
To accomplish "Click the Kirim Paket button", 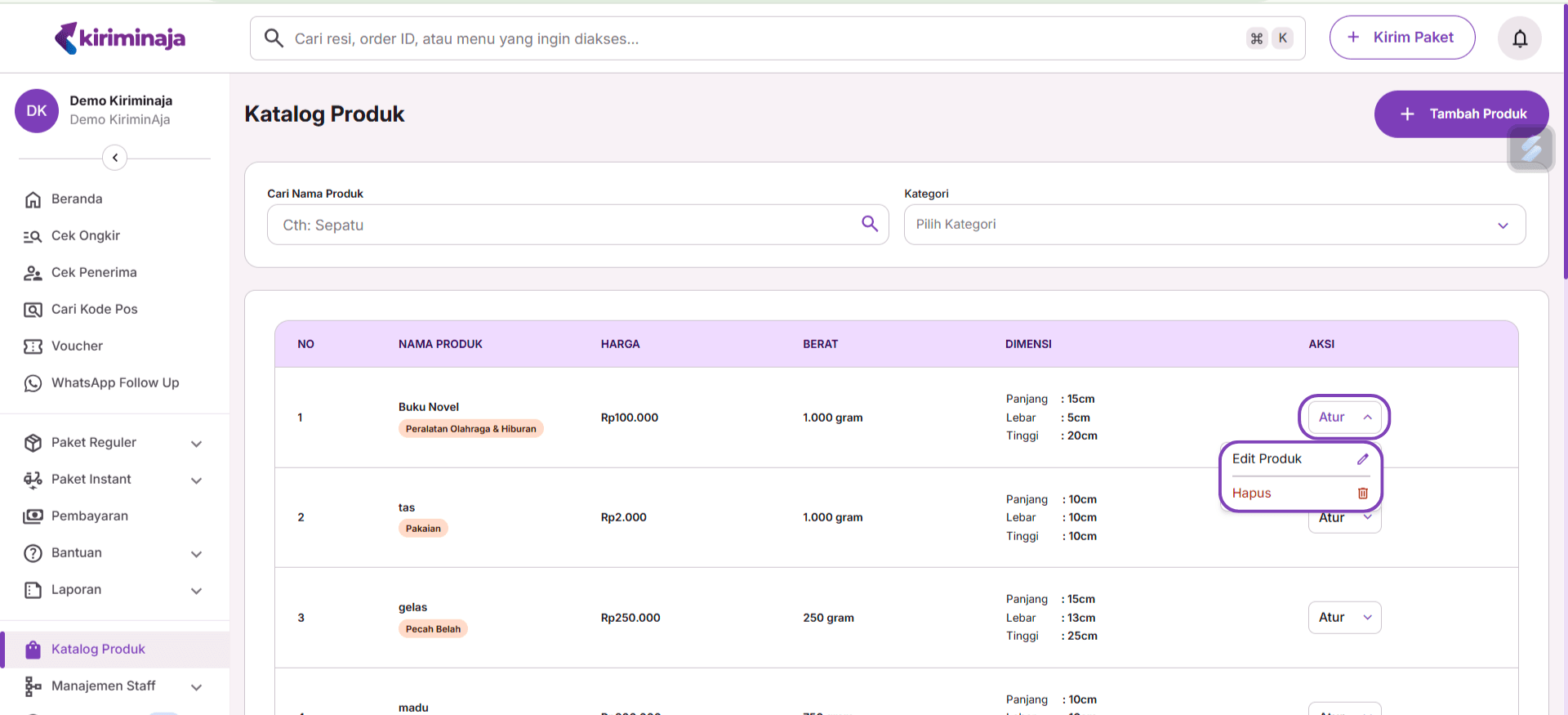I will point(1401,38).
